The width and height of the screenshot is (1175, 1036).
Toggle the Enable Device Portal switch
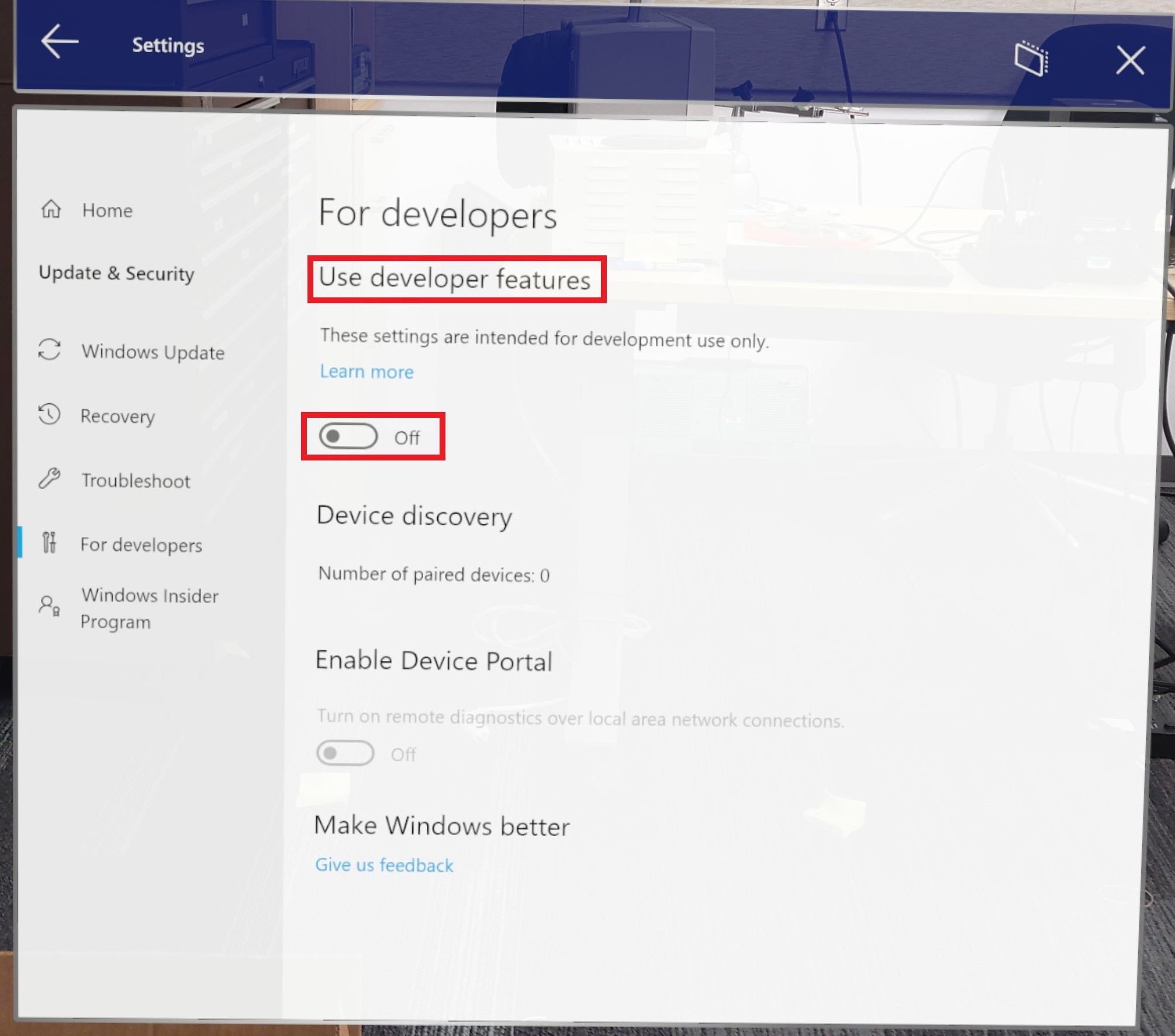[x=345, y=753]
